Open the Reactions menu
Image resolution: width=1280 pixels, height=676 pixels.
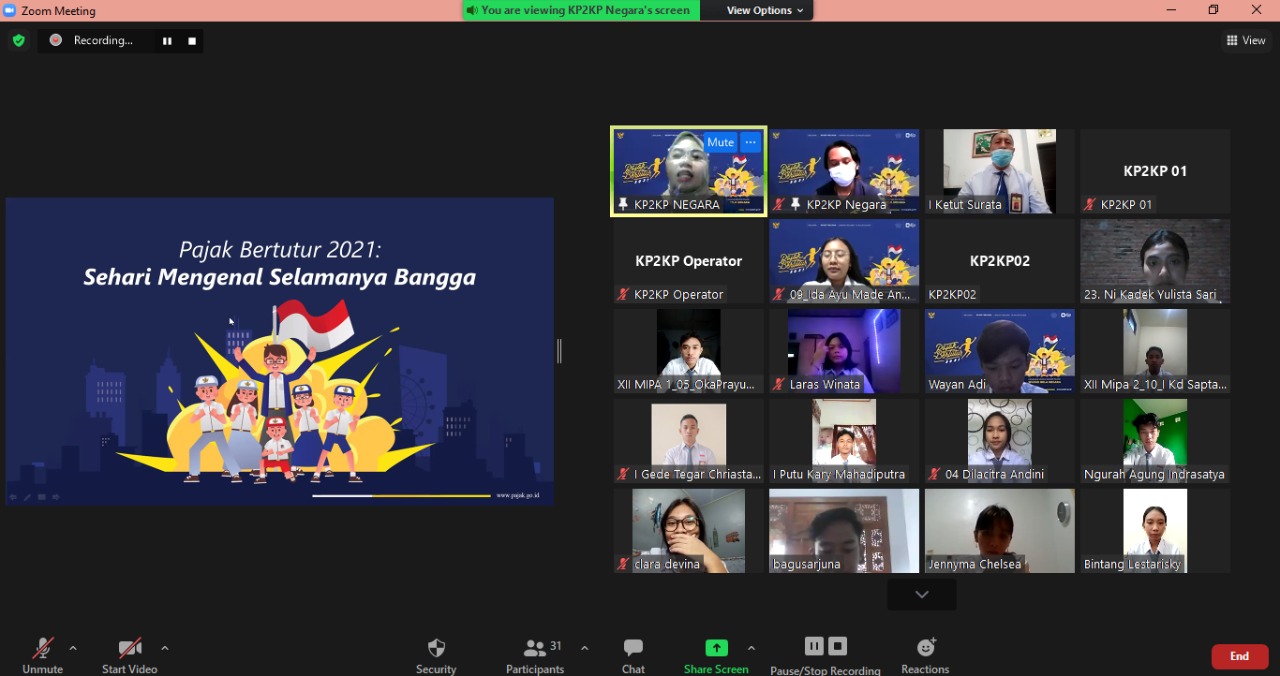tap(925, 655)
